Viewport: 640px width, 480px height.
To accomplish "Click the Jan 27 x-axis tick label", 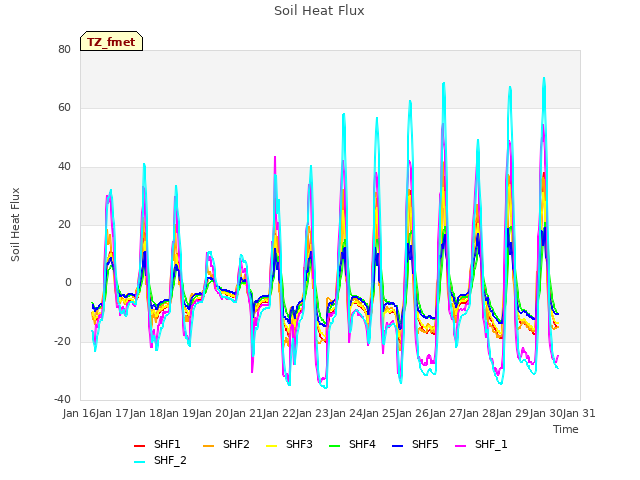I will coord(446,413).
